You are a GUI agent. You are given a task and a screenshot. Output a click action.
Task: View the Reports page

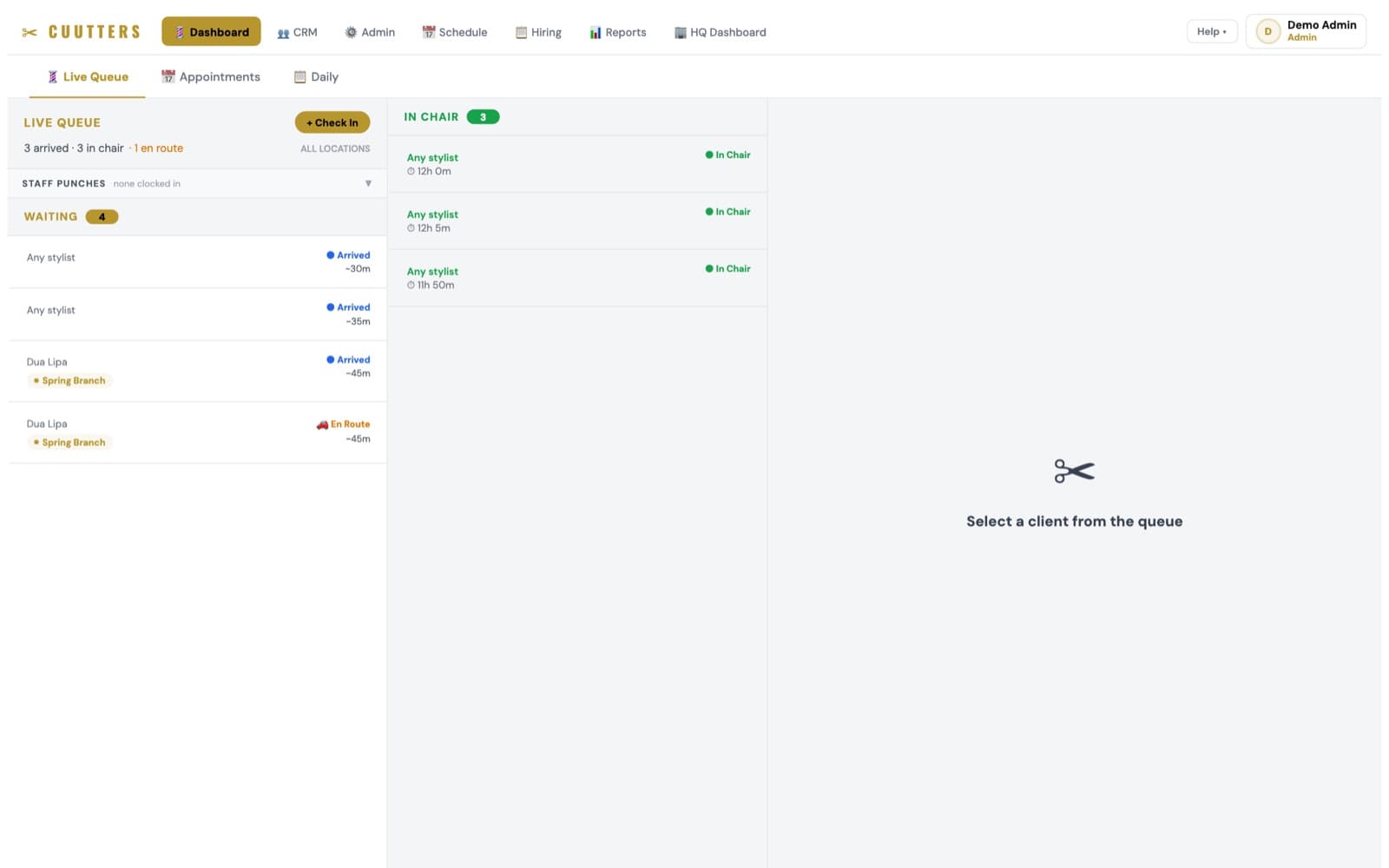pyautogui.click(x=617, y=32)
